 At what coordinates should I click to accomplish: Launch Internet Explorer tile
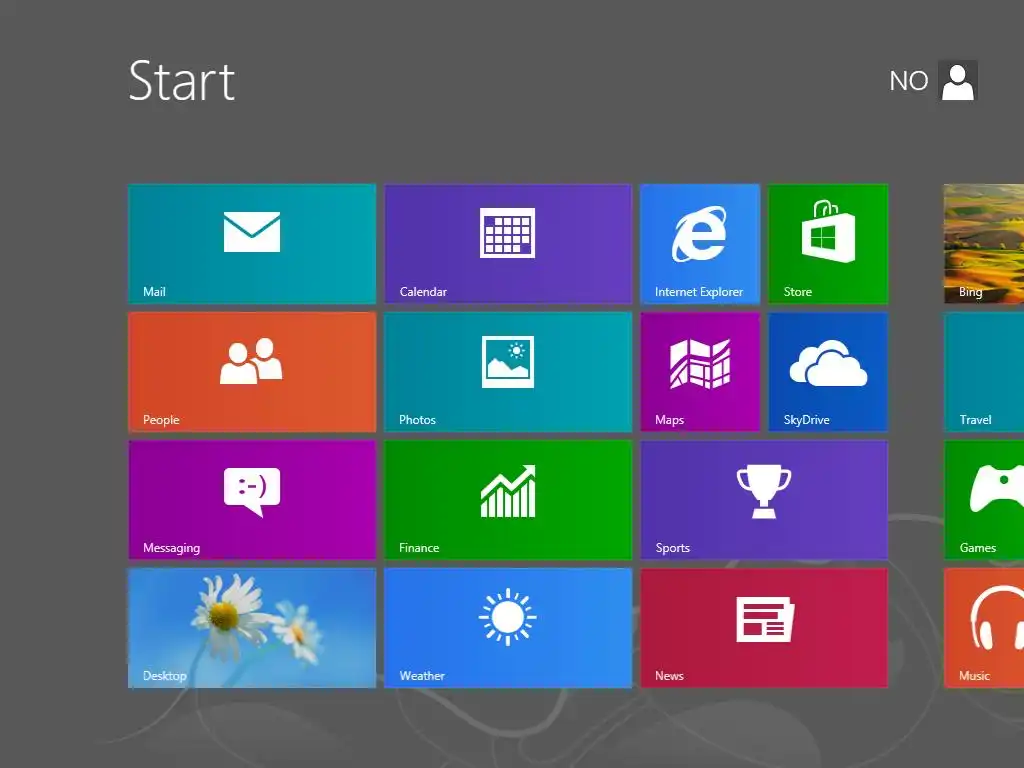pos(699,244)
